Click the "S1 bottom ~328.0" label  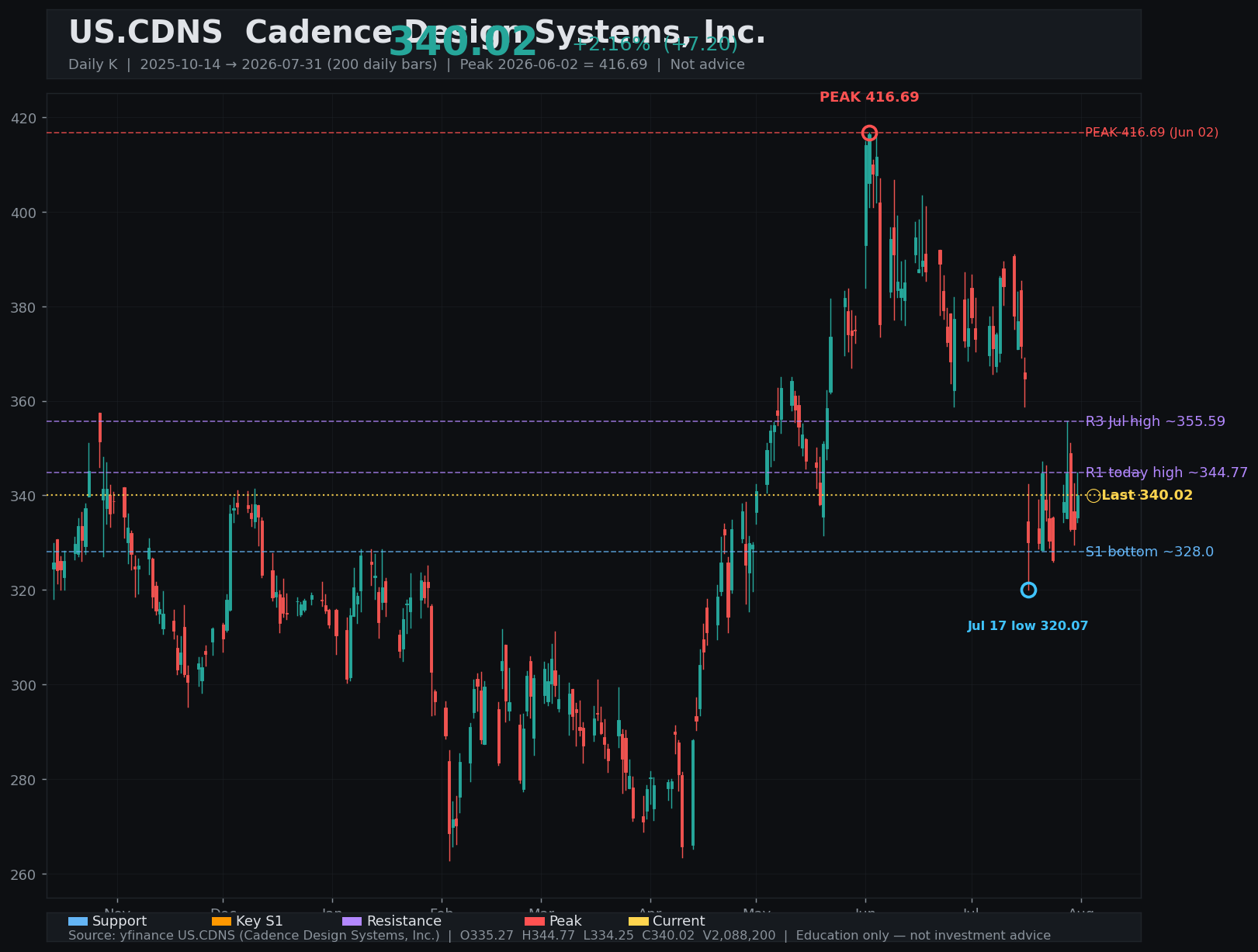pos(1149,552)
